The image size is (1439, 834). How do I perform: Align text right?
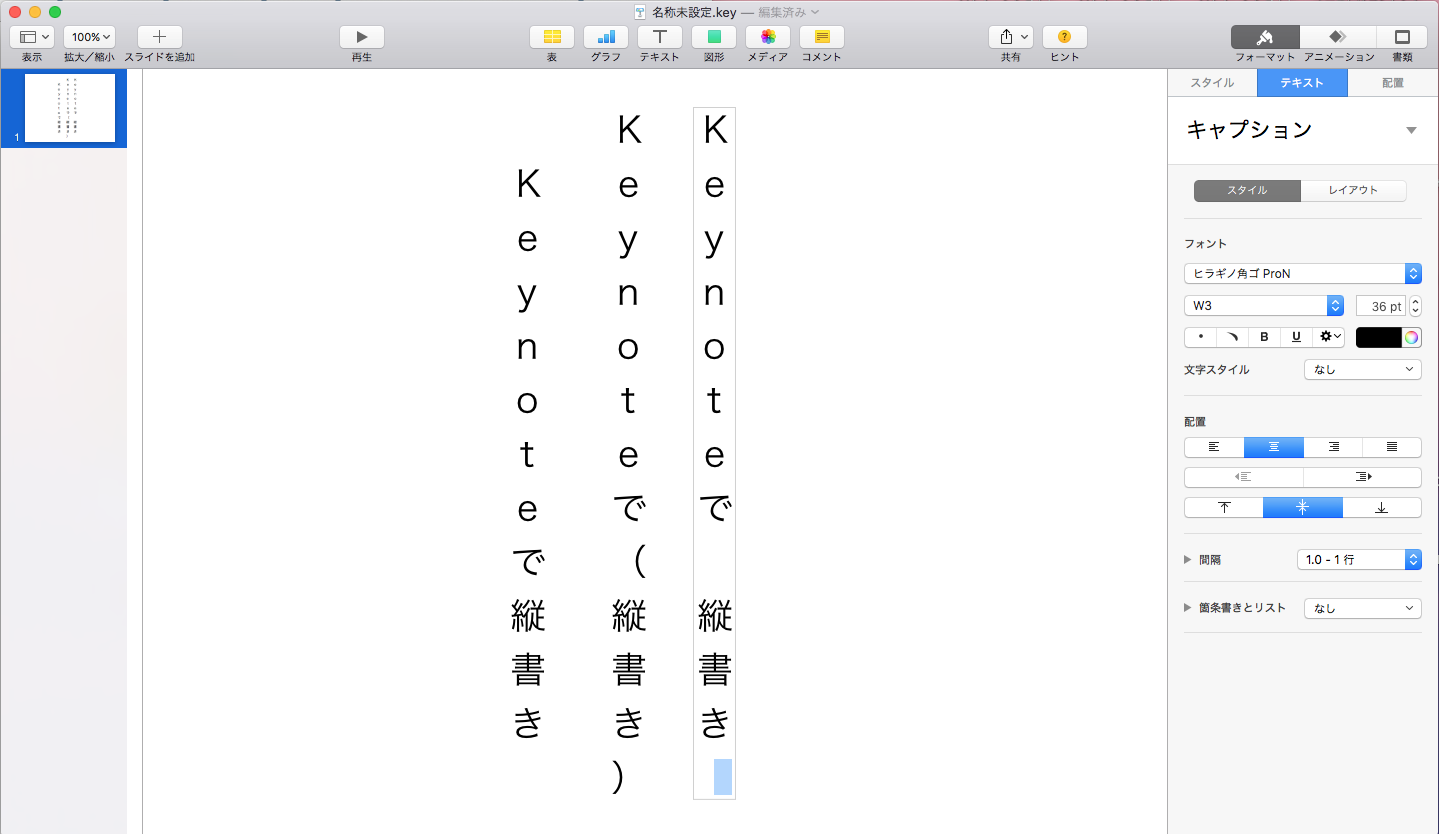pyautogui.click(x=1333, y=447)
